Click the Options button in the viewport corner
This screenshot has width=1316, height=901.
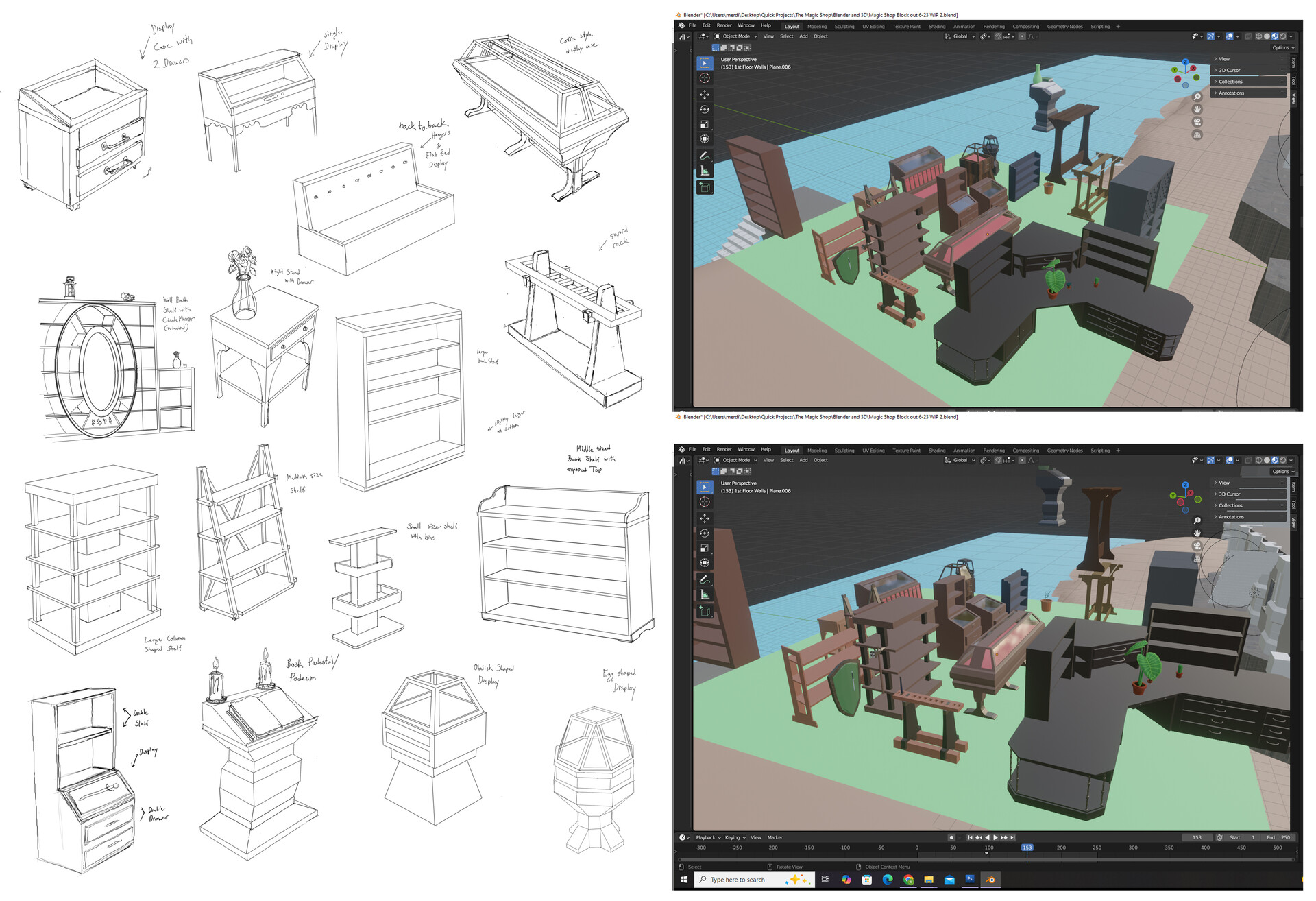pos(1282,47)
